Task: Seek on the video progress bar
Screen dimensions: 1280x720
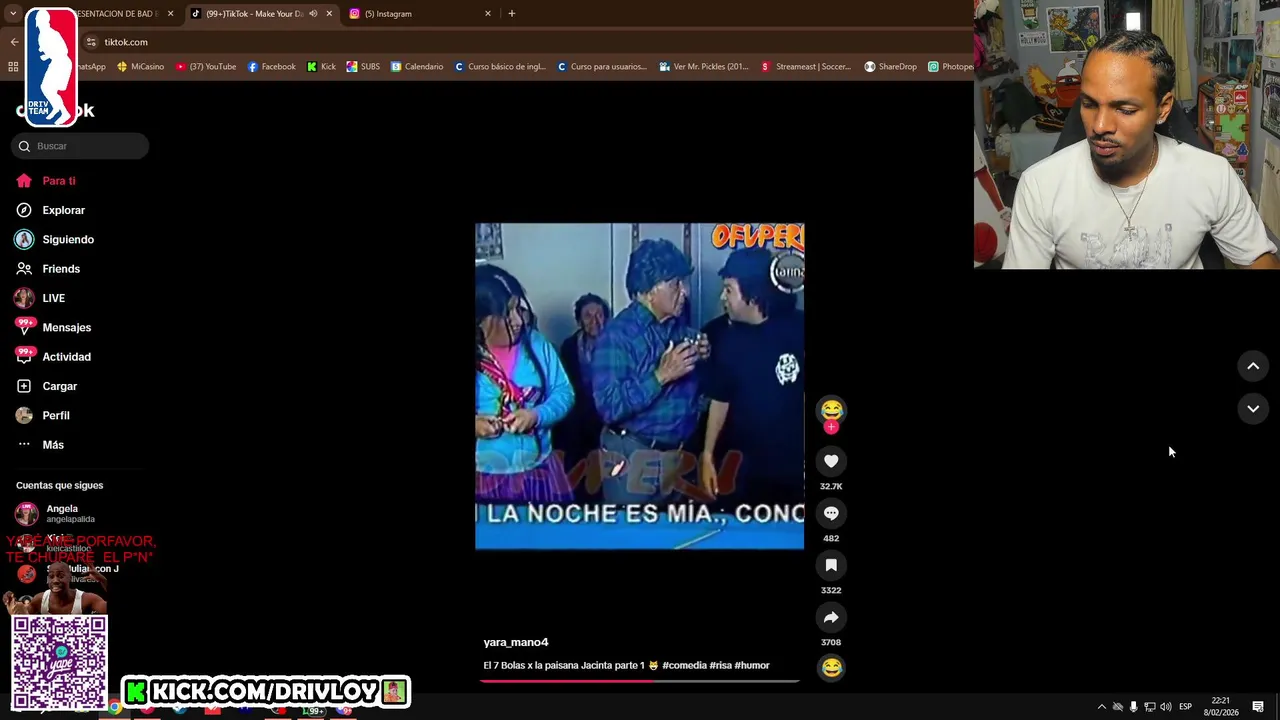Action: (x=640, y=681)
